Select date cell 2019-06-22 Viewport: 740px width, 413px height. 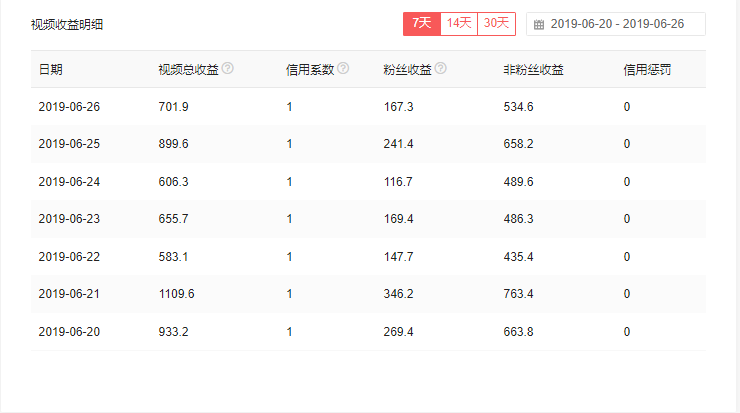click(69, 257)
